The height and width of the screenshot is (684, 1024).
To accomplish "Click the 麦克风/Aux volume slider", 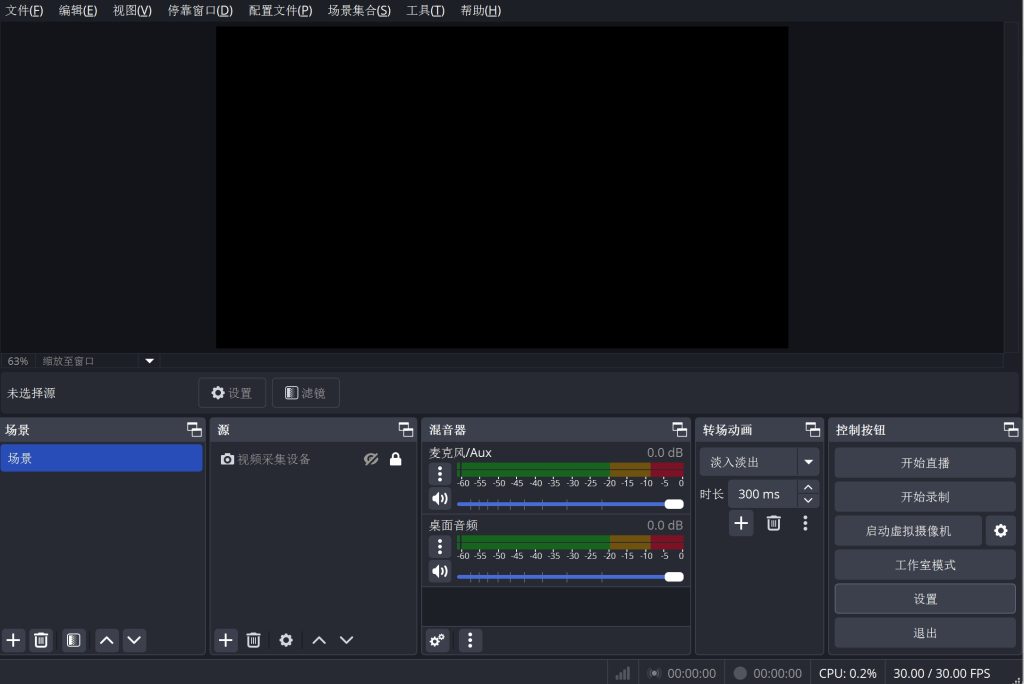I will 570,504.
